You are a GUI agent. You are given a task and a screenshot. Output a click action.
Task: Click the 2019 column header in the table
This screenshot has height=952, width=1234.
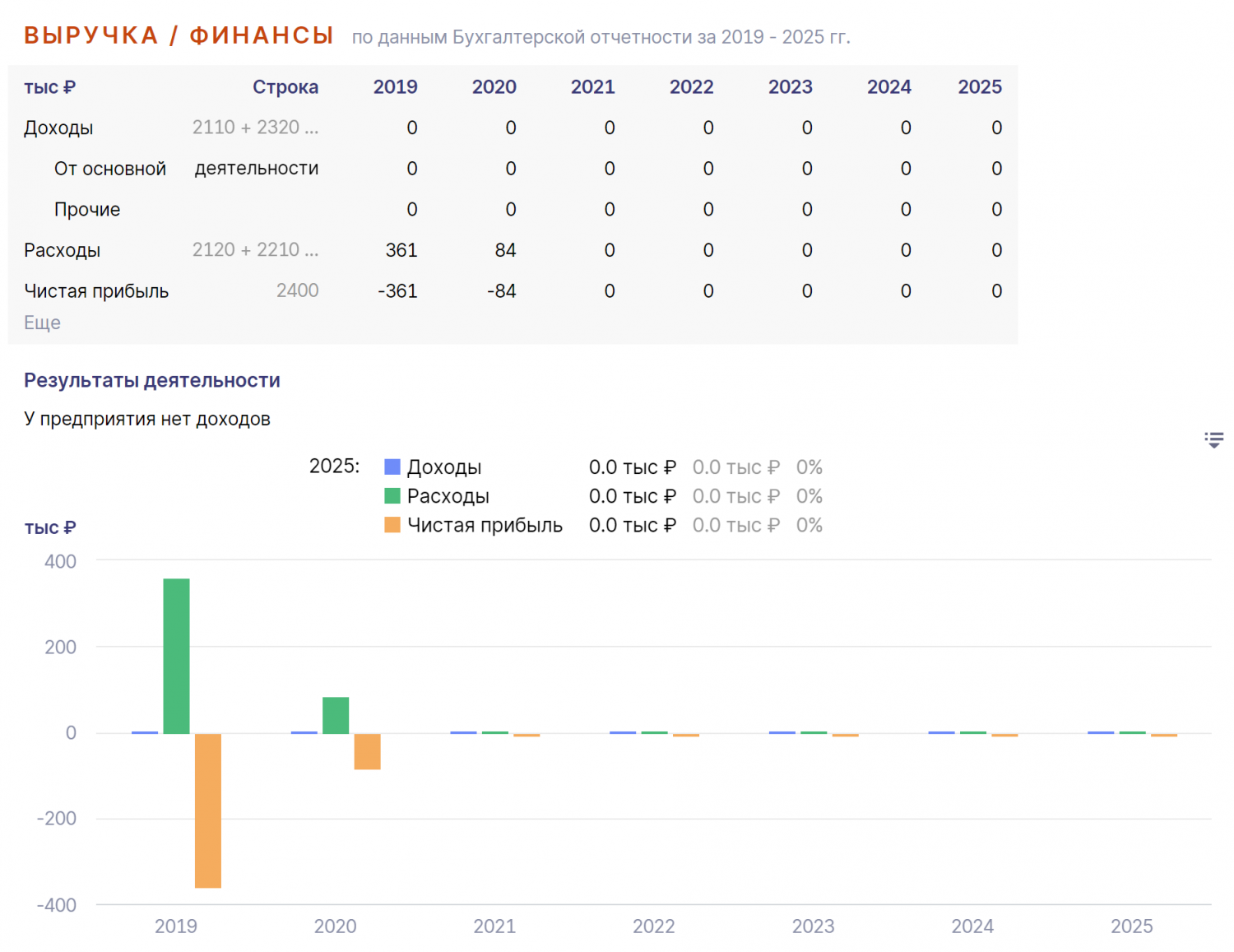pyautogui.click(x=396, y=87)
